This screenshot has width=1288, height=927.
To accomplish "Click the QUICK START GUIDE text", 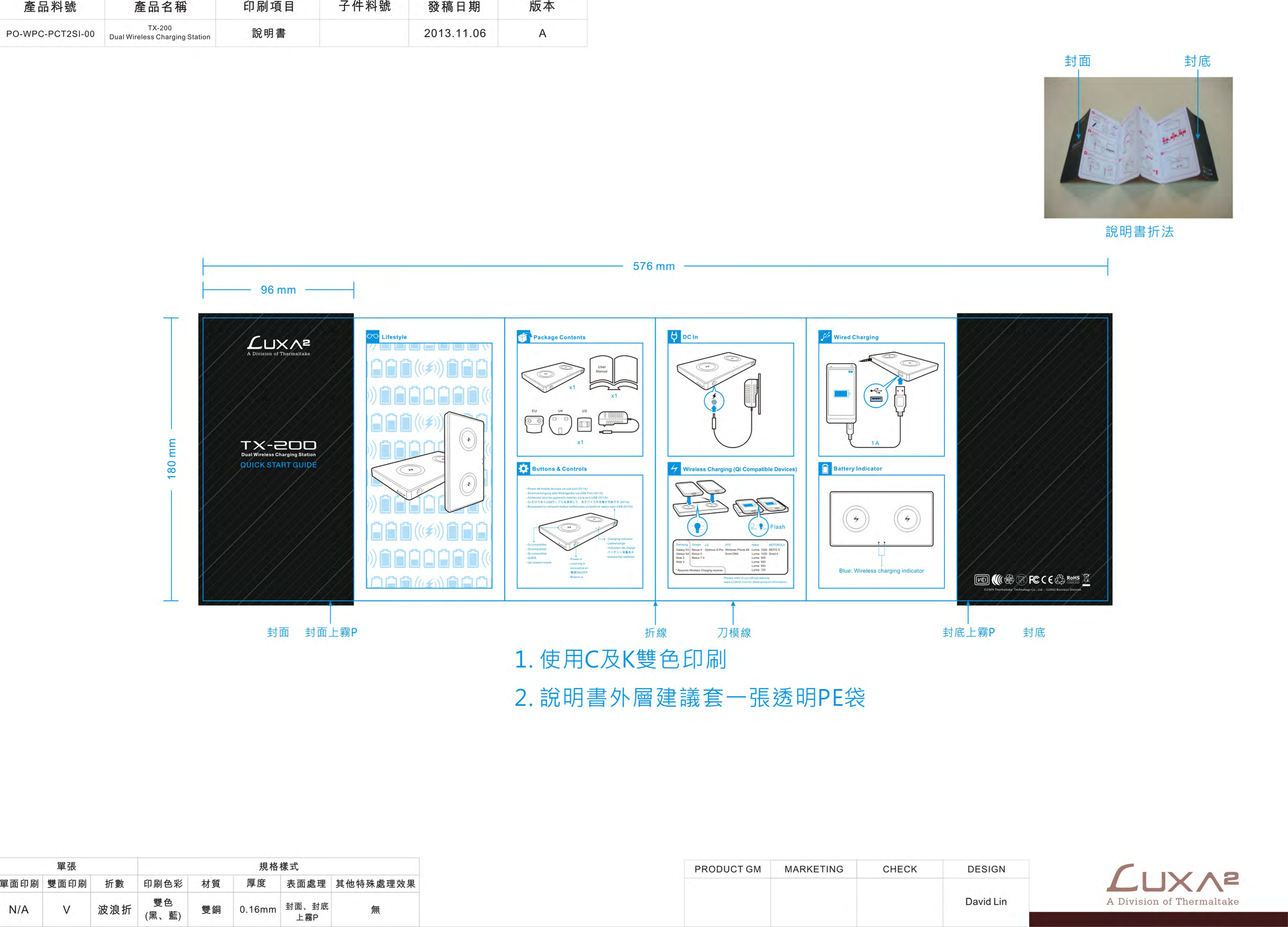I will point(278,465).
